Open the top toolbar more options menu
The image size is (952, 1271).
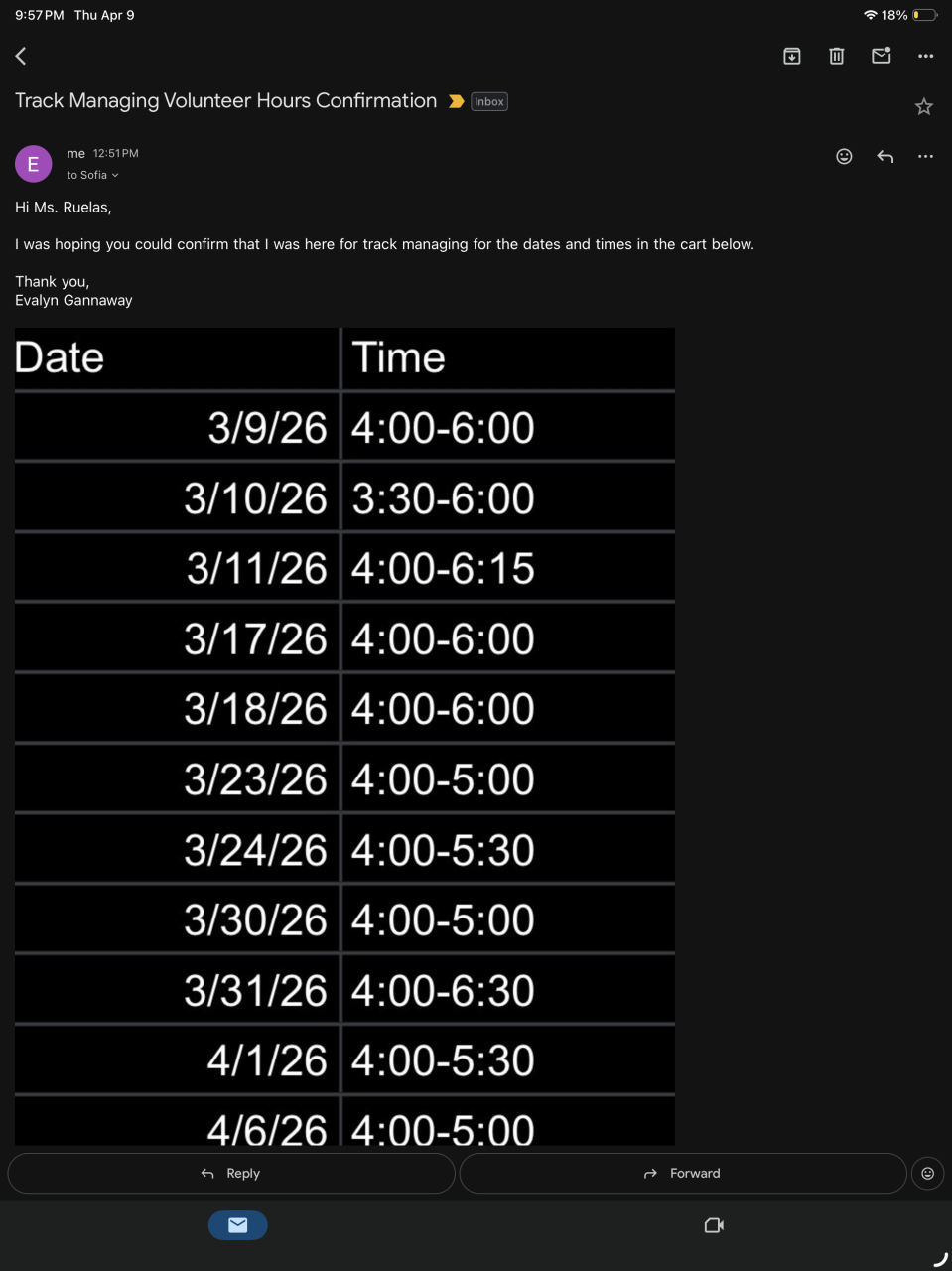point(926,56)
